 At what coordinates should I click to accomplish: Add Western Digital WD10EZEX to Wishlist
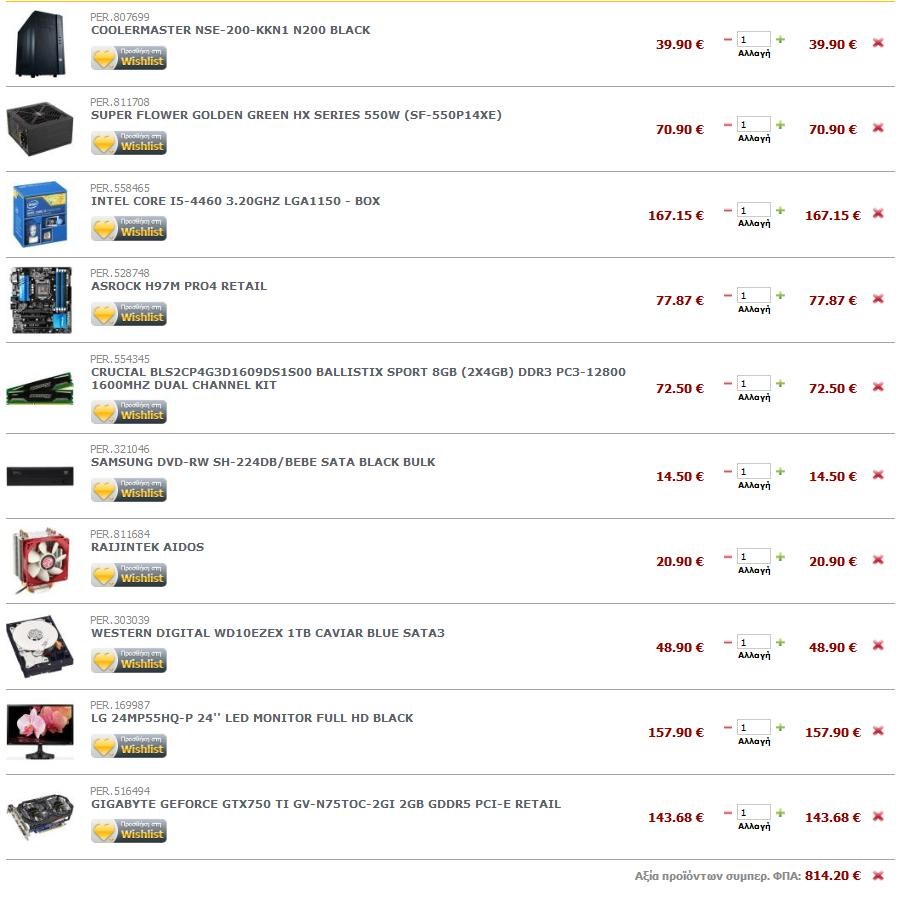(x=129, y=661)
